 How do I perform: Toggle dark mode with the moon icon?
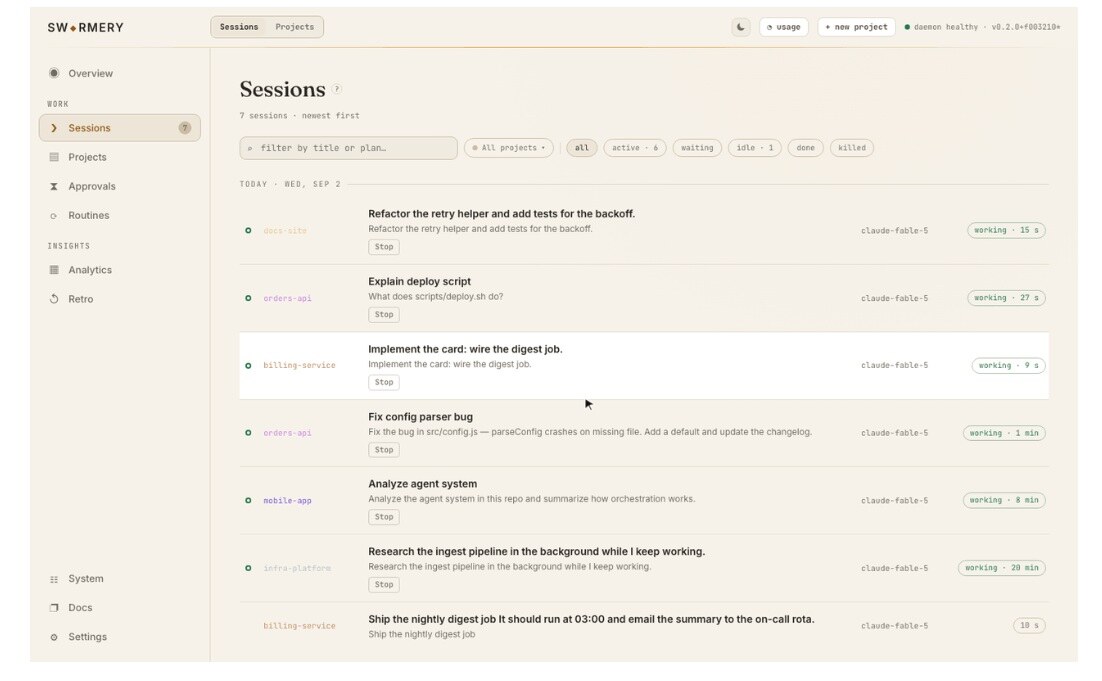(x=741, y=27)
